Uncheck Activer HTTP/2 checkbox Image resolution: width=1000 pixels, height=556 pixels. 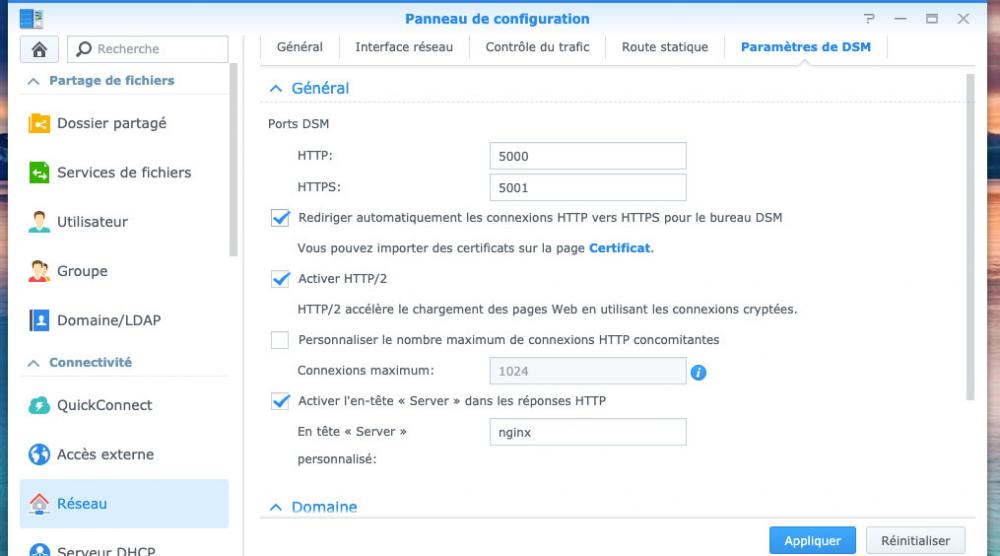tap(280, 279)
